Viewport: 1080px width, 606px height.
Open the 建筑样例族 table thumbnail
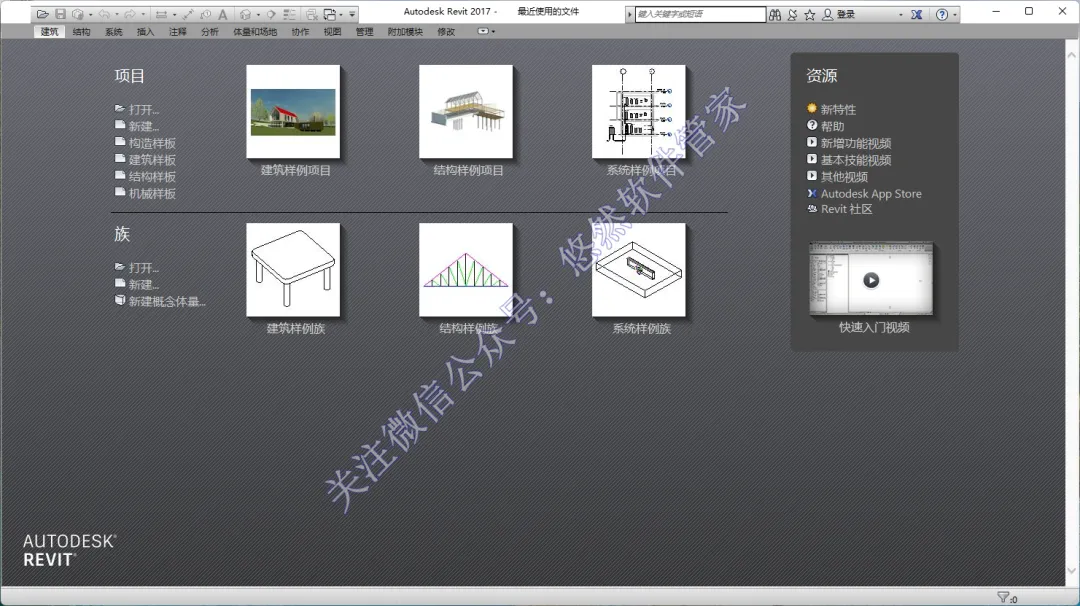click(293, 270)
